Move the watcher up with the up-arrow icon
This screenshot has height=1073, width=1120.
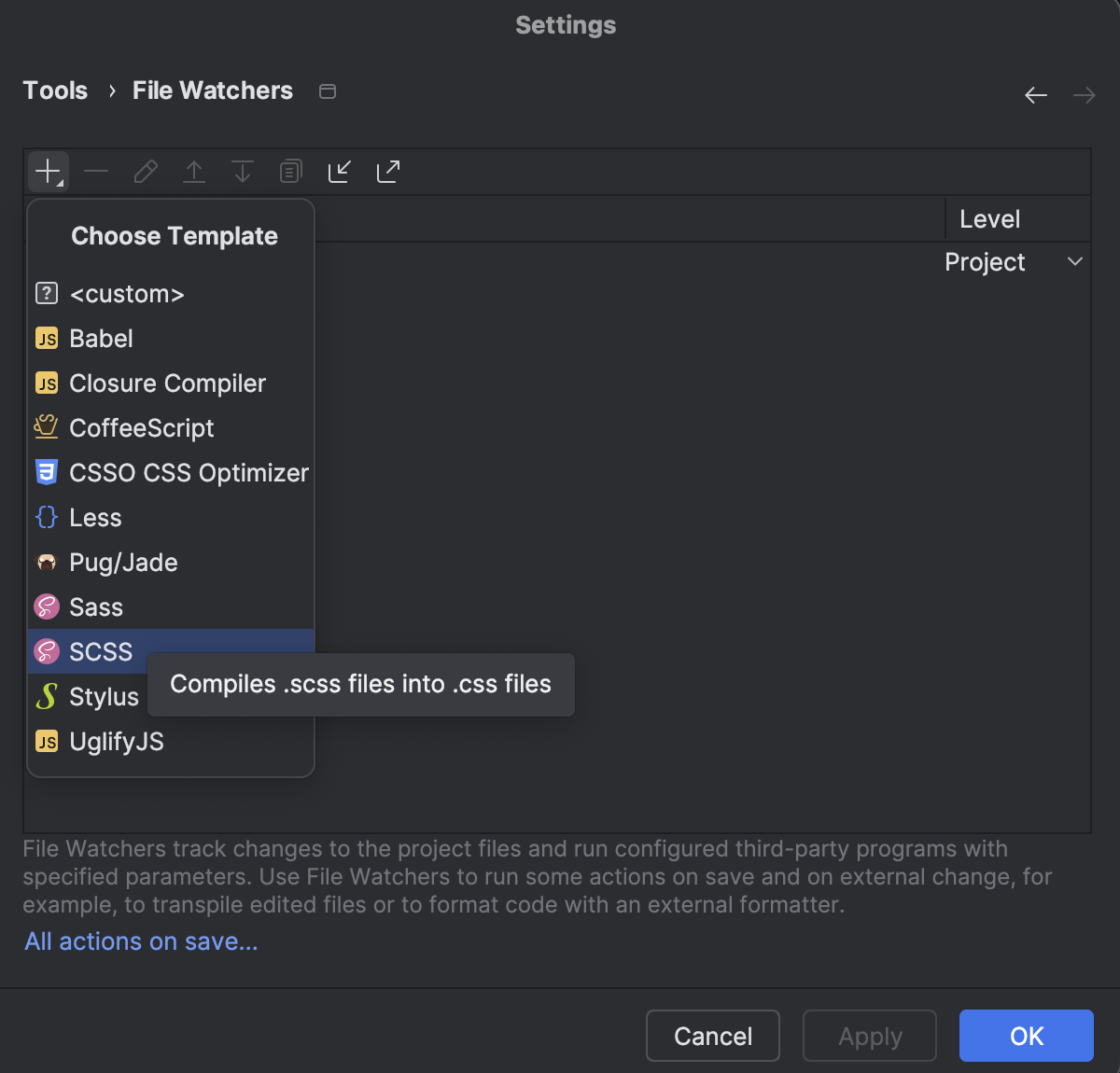coord(193,171)
